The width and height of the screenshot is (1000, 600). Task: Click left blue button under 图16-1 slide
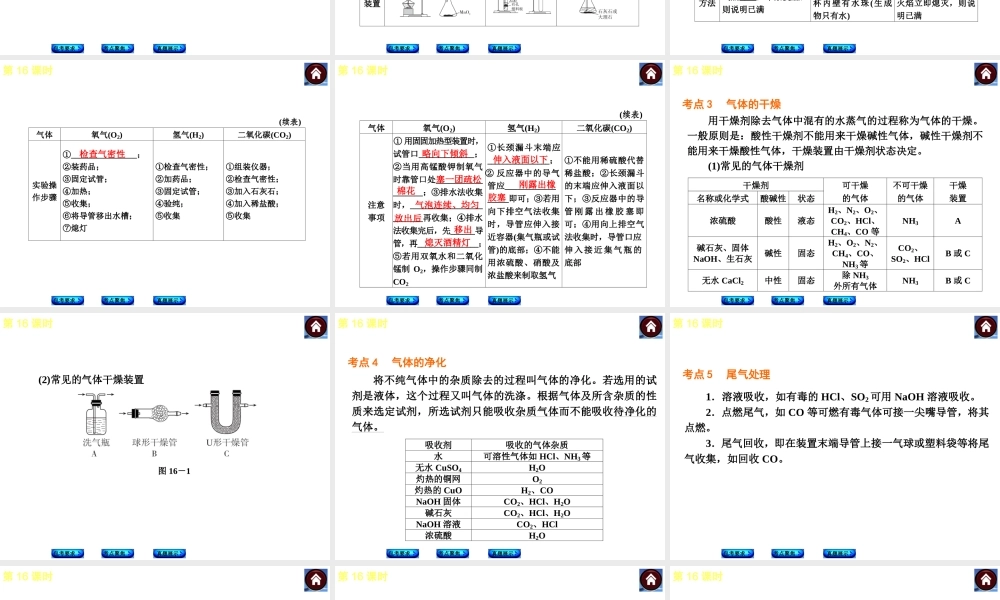68,553
